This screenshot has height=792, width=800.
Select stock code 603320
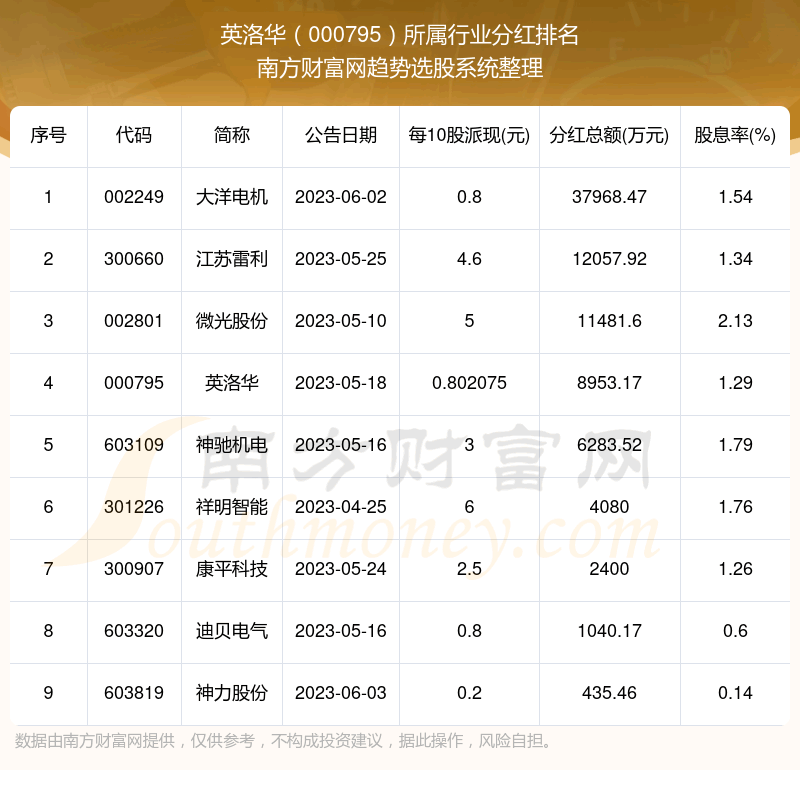click(134, 631)
